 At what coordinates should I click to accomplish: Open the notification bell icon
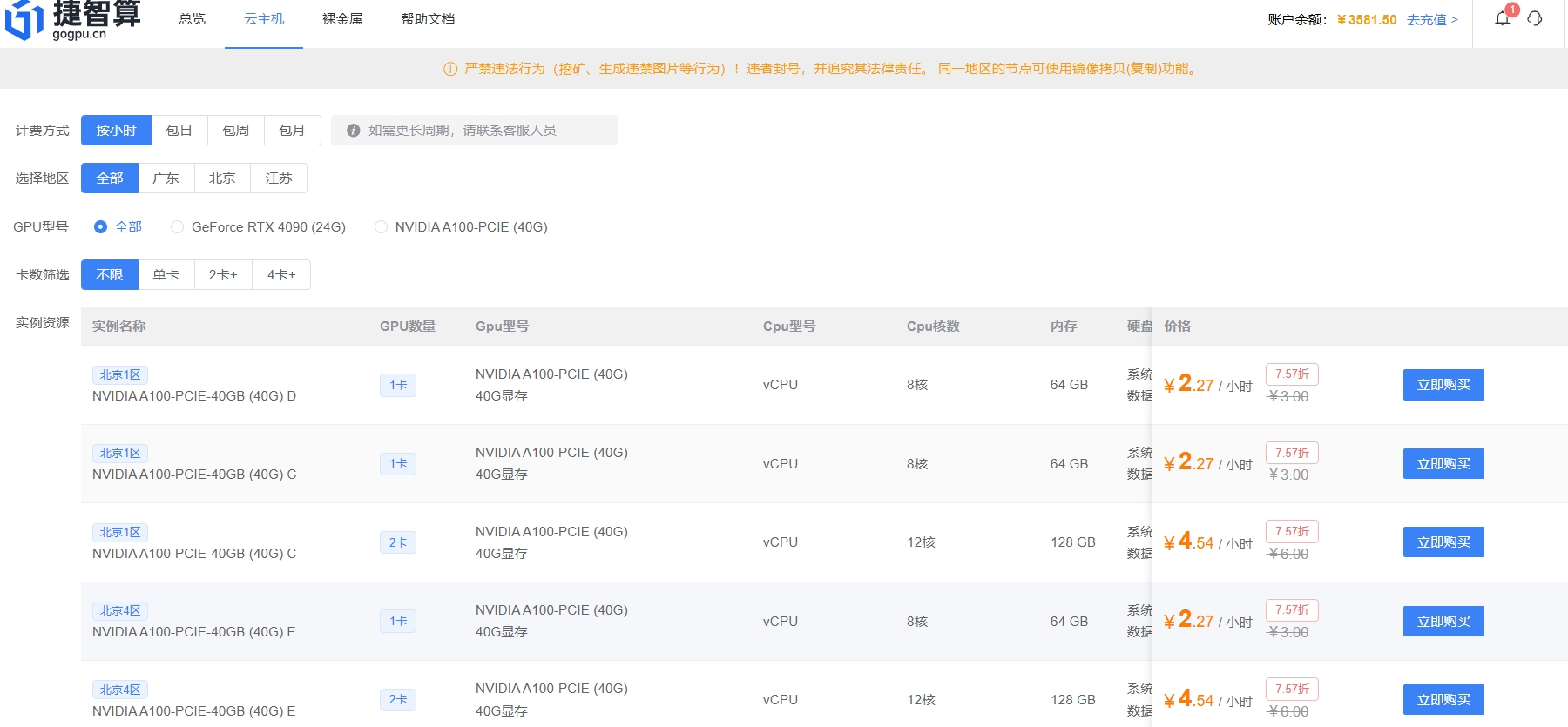pyautogui.click(x=1503, y=18)
